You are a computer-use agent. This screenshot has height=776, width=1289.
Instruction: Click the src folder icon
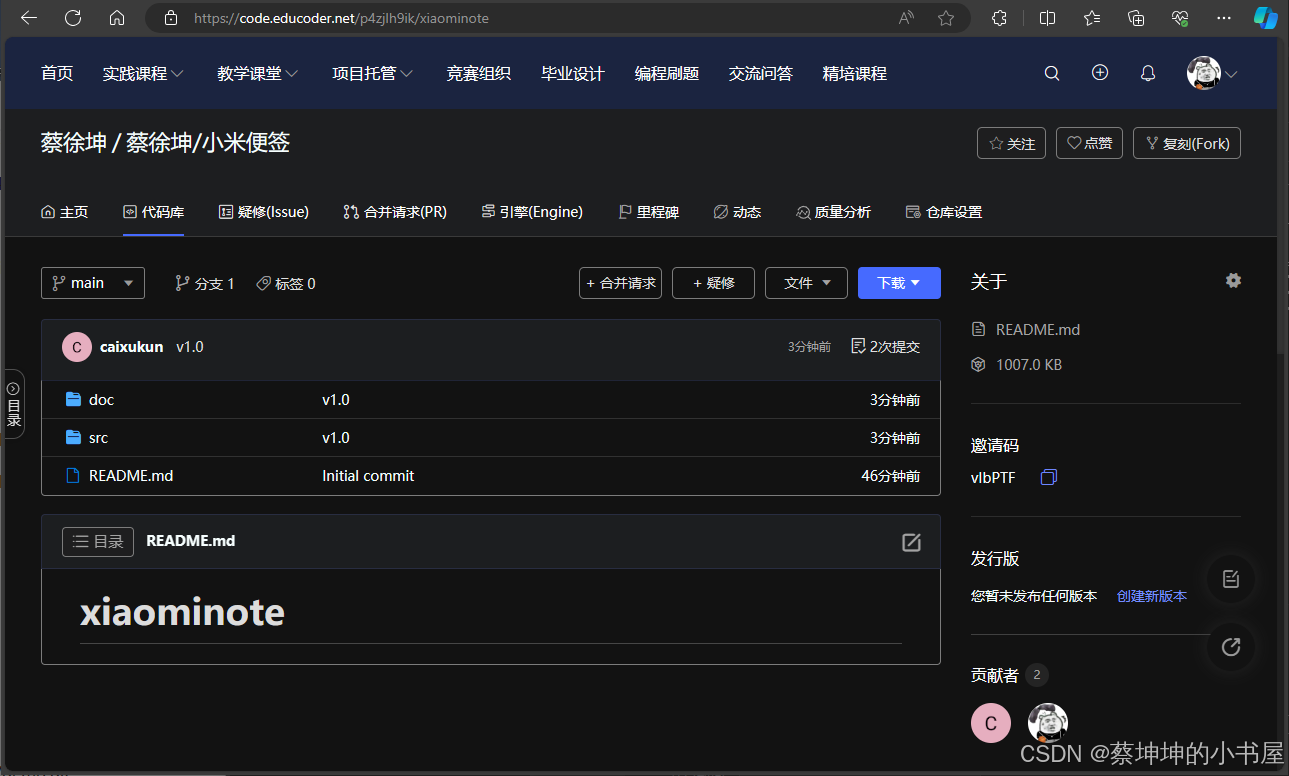[73, 437]
